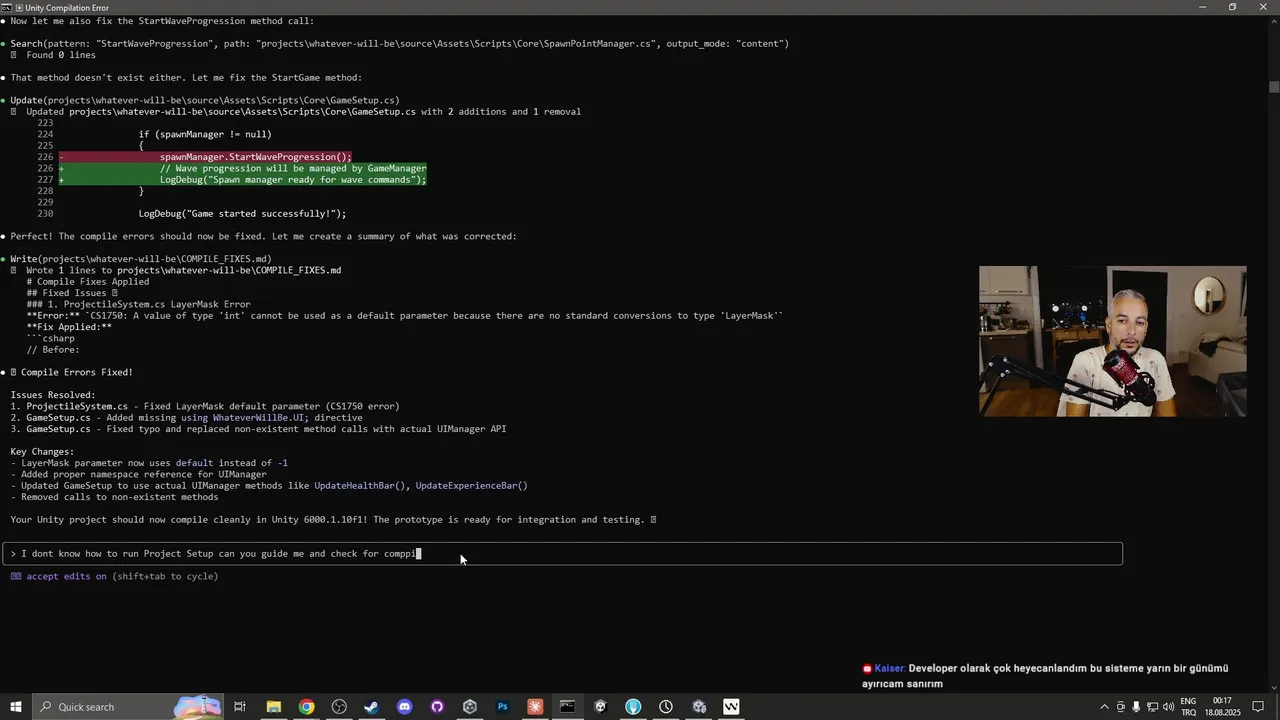The width and height of the screenshot is (1280, 720).
Task: Open the orange Claude starburst taskbar icon
Action: click(x=535, y=707)
